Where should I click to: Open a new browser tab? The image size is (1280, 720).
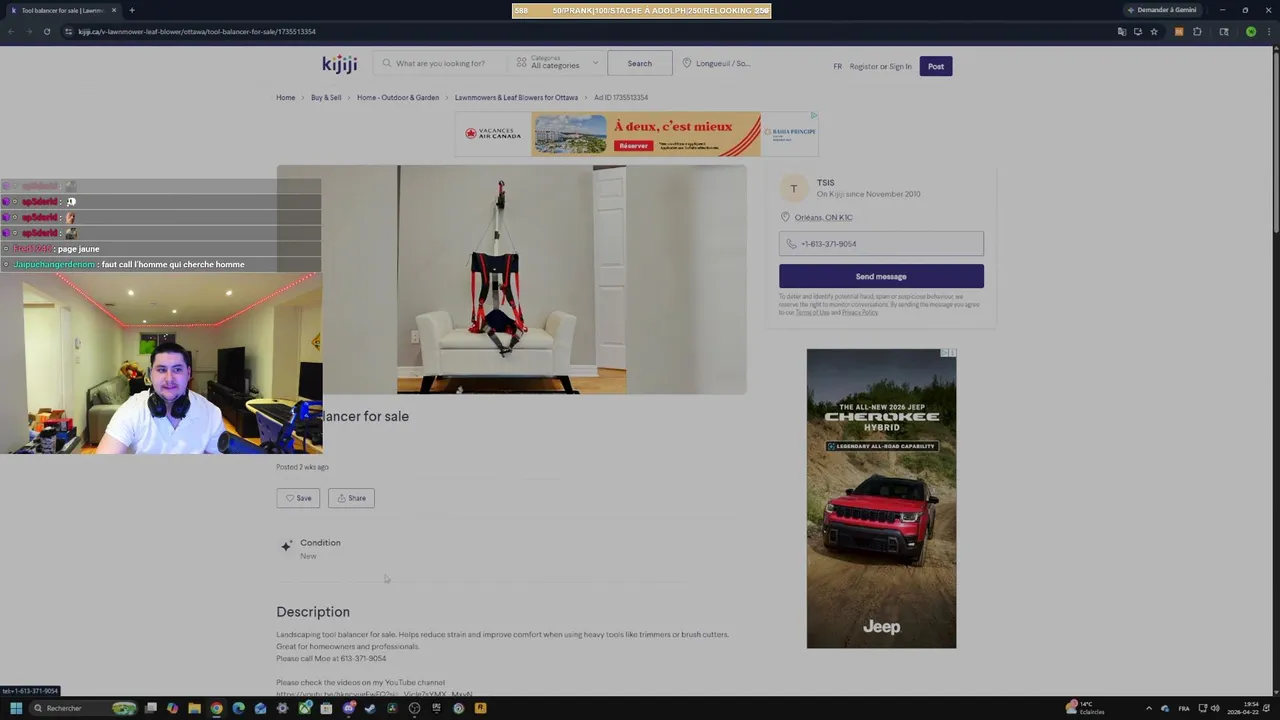coord(132,10)
